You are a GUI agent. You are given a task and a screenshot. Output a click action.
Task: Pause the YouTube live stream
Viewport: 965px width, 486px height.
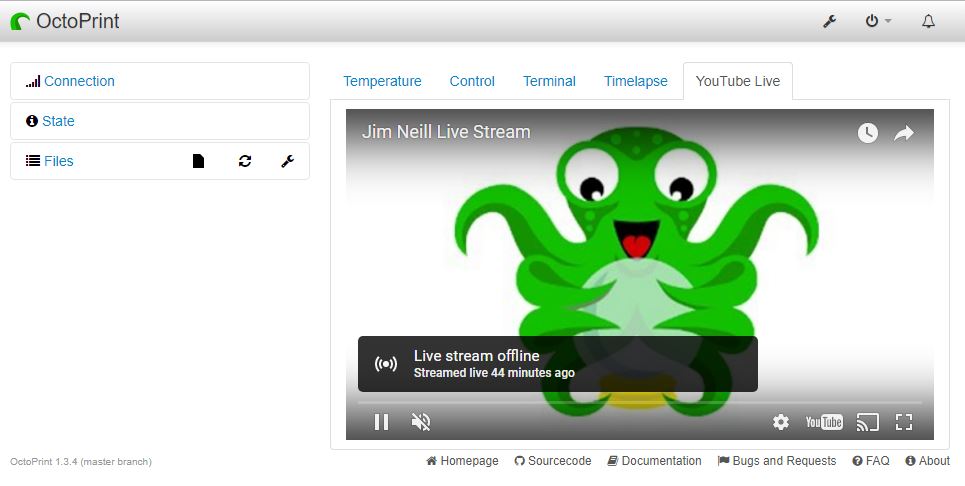point(381,422)
